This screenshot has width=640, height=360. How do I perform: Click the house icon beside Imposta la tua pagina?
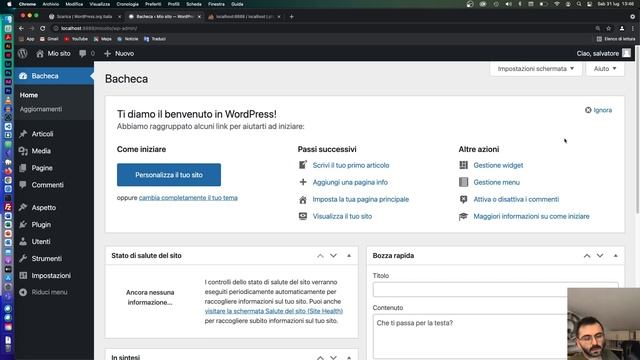coord(303,200)
